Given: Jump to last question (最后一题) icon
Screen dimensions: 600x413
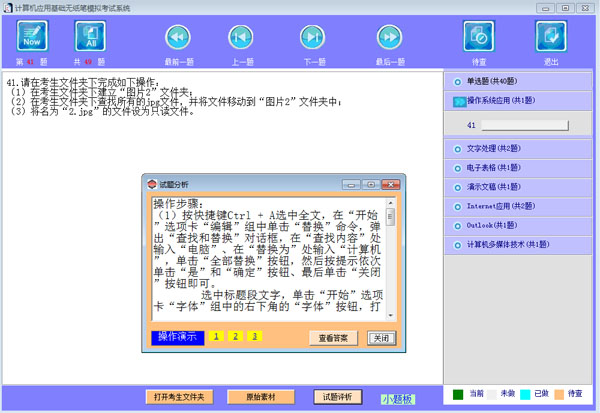Looking at the screenshot, I should coord(389,38).
